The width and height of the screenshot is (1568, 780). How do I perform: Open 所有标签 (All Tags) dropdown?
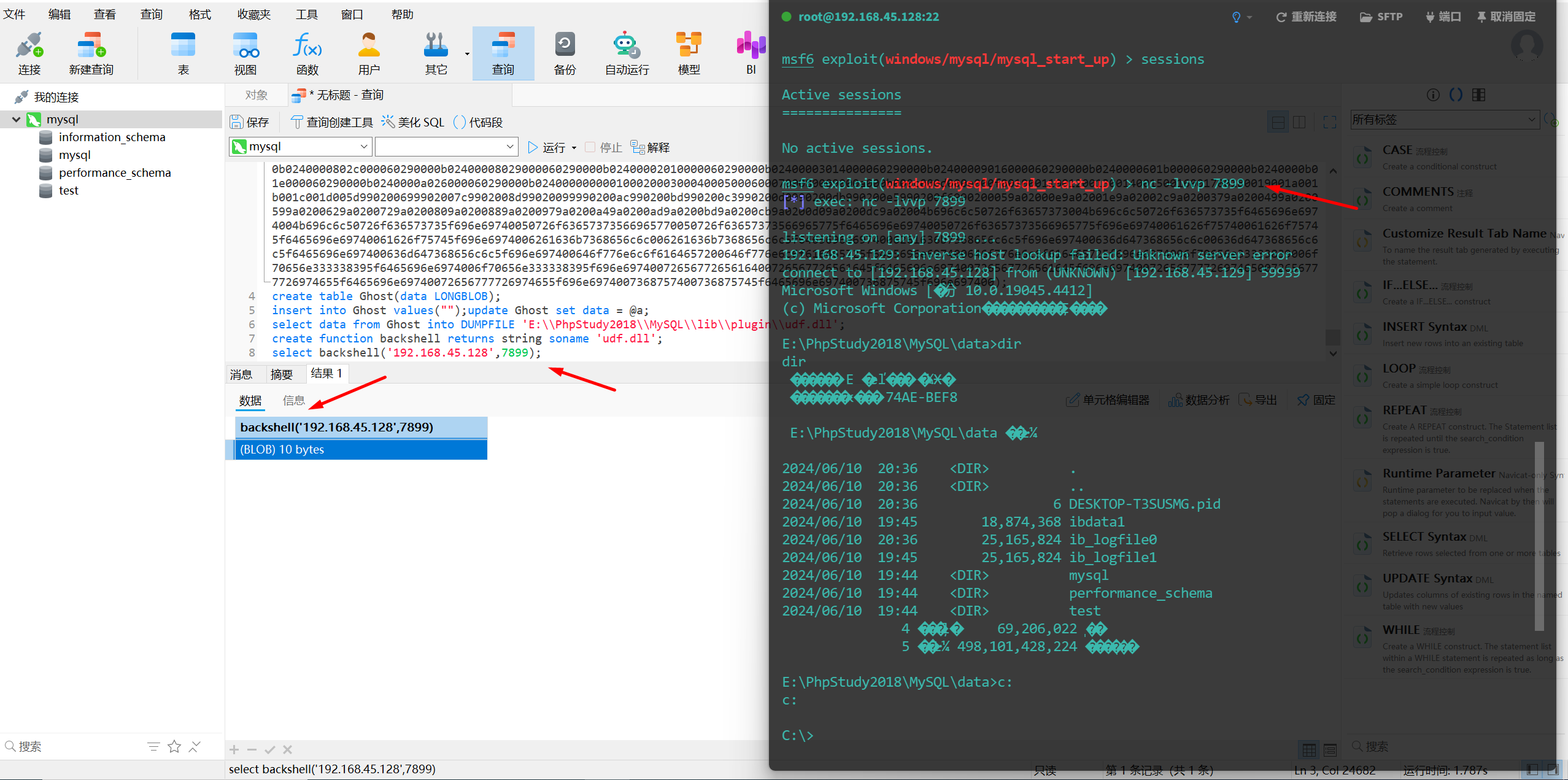[1445, 120]
